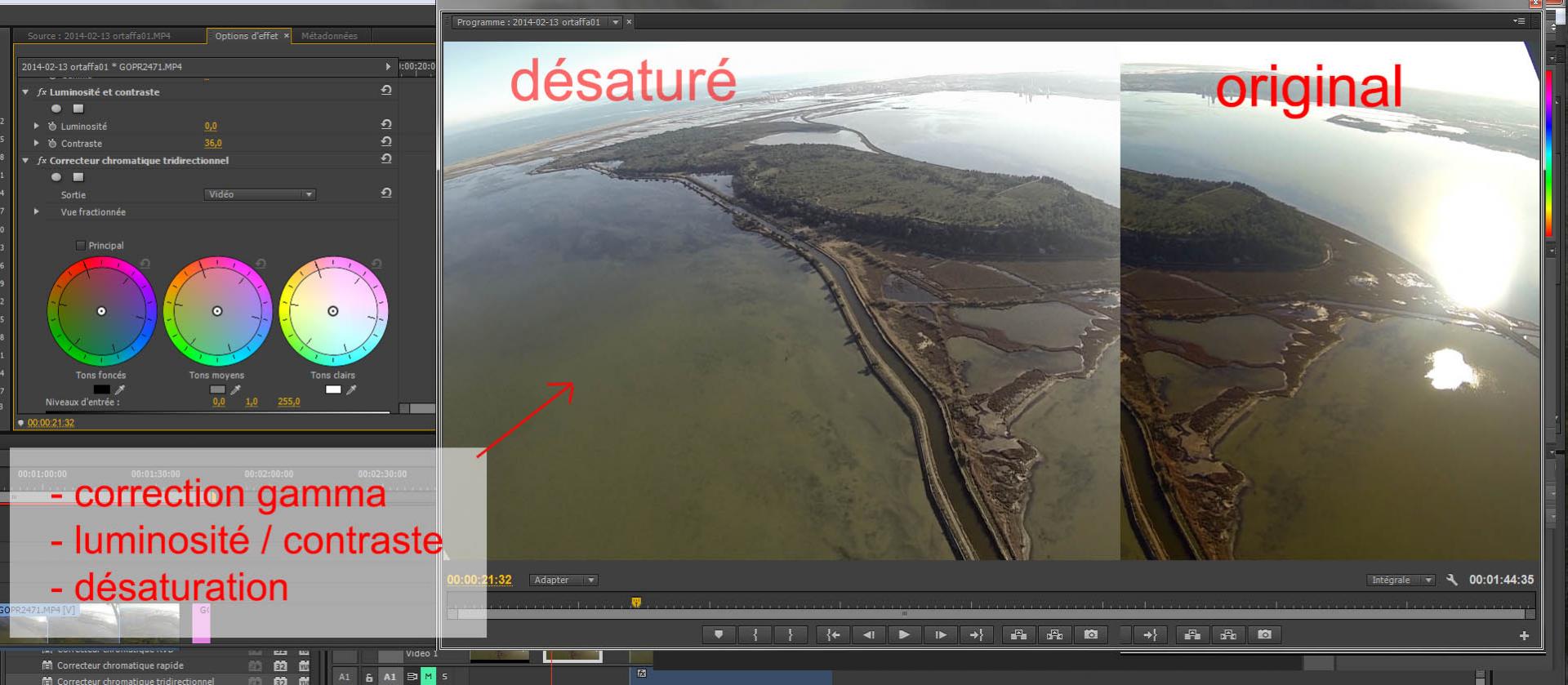Screen dimensions: 1568x685
Task: Open the Sortie Vidéo dropdown
Action: click(260, 194)
